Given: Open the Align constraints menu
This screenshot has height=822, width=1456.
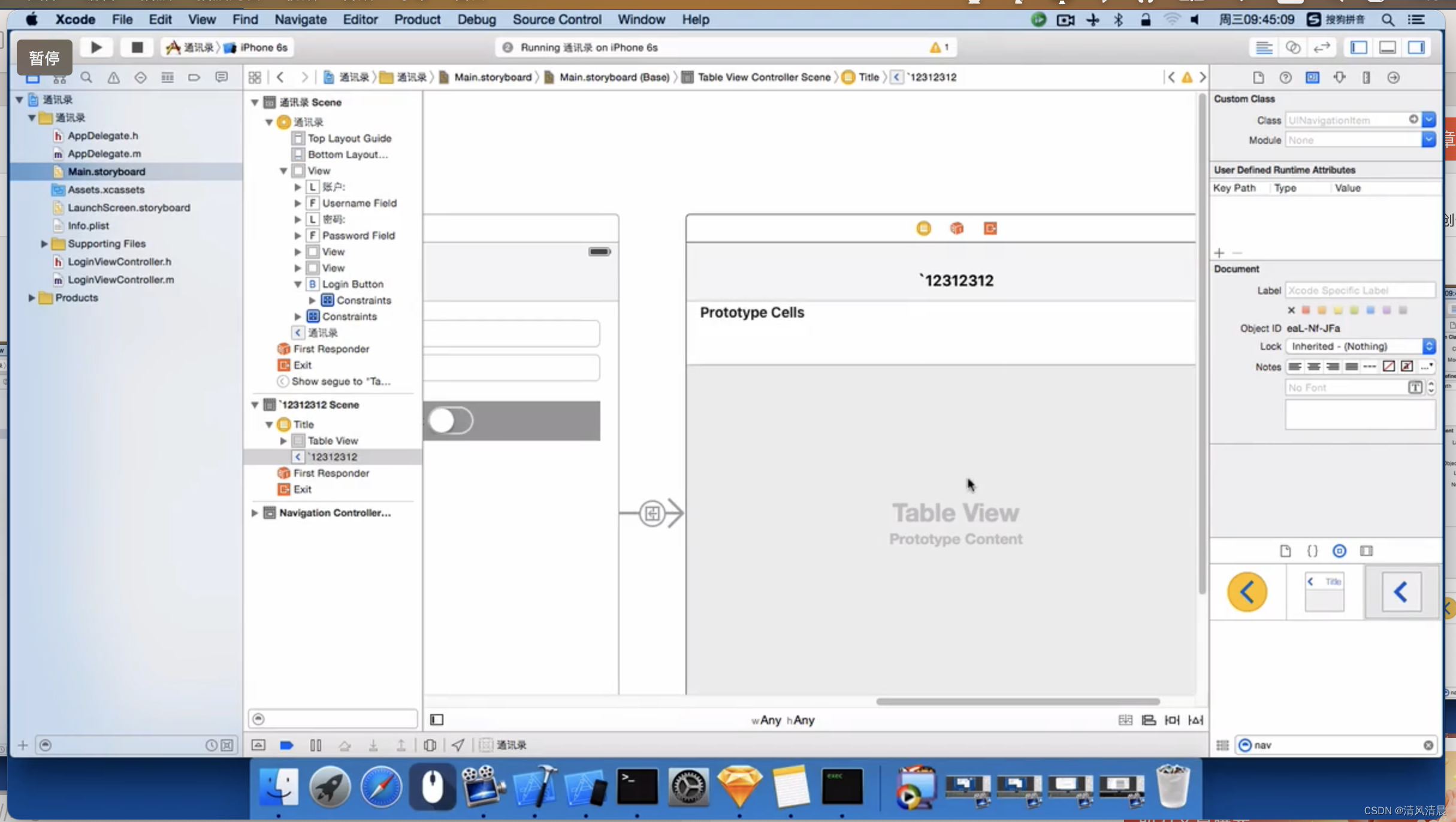Looking at the screenshot, I should tap(1149, 720).
